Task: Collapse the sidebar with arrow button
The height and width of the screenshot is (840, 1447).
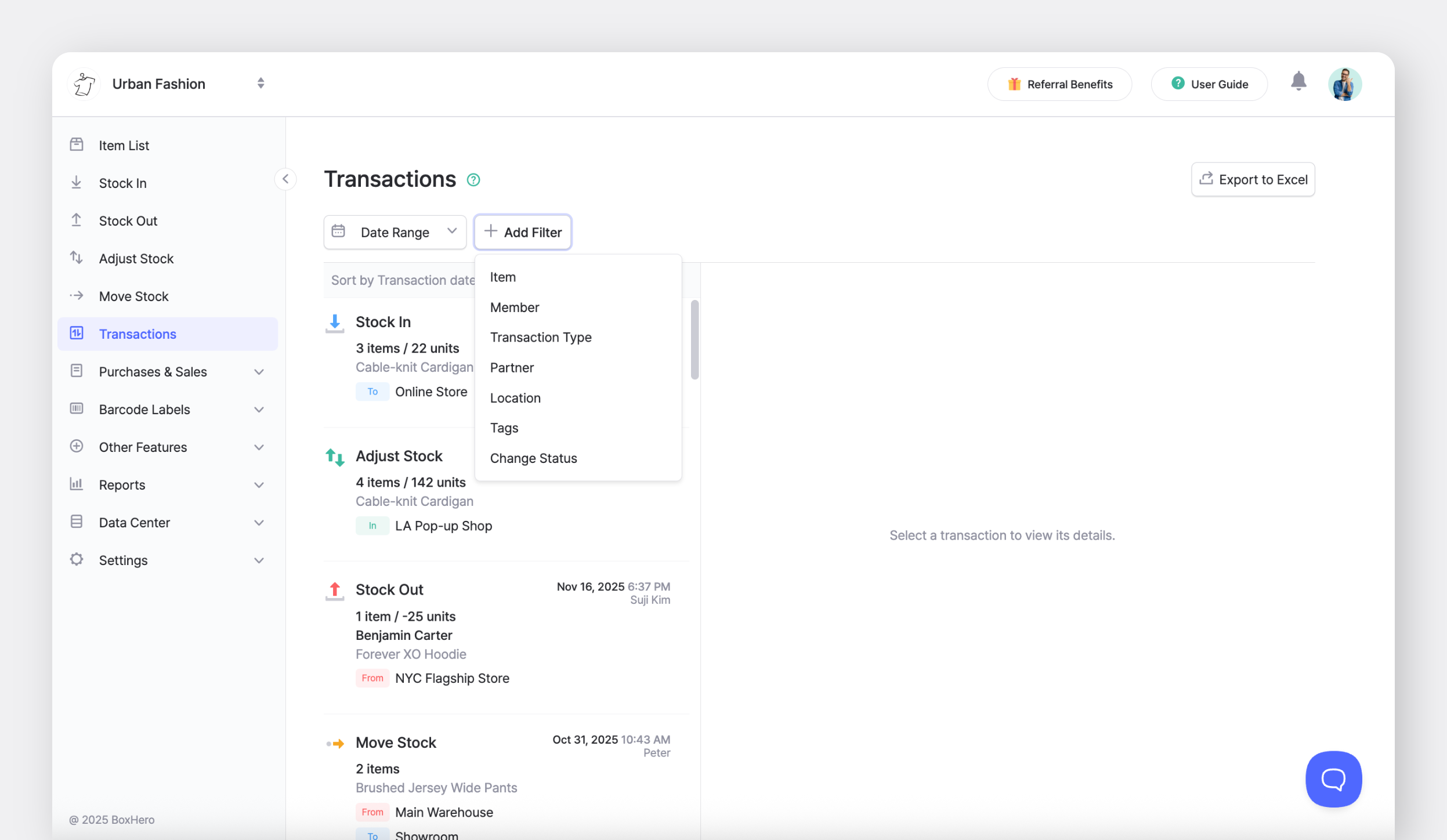Action: [285, 179]
